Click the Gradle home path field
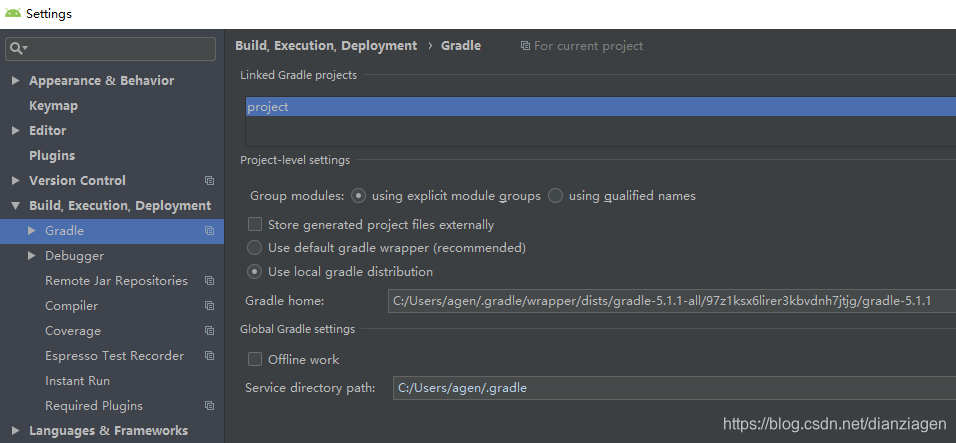The height and width of the screenshot is (443, 956). coord(672,302)
